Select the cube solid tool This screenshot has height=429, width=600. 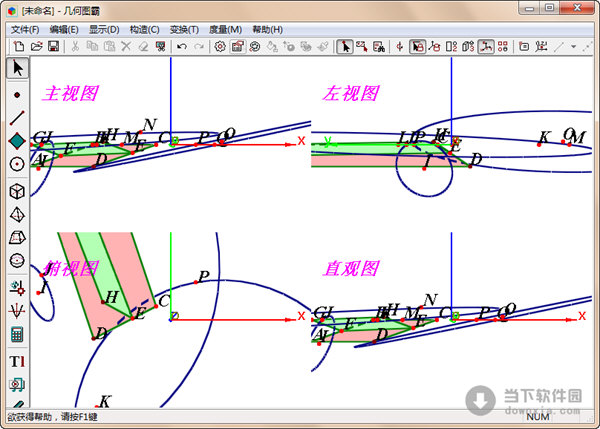[x=17, y=191]
